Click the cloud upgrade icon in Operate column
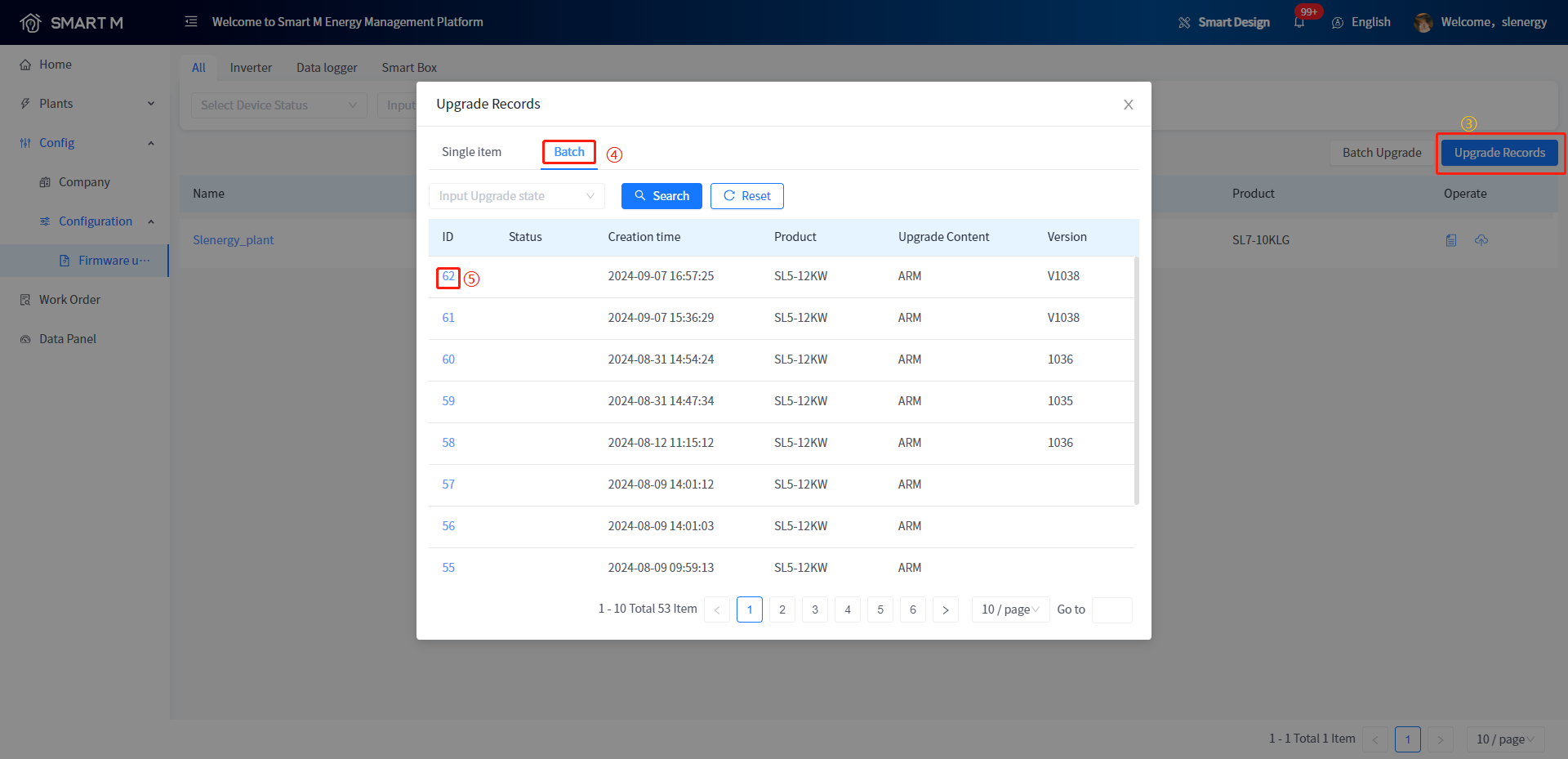 (x=1481, y=240)
